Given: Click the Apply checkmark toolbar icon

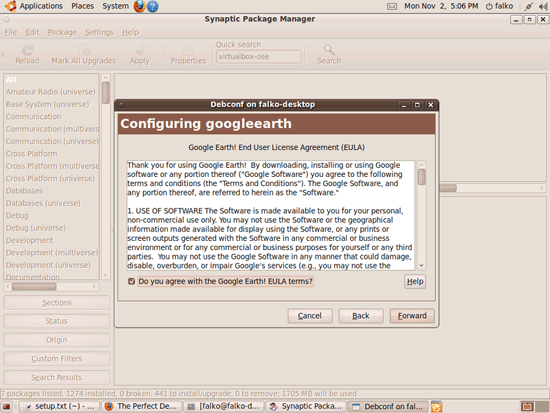Looking at the screenshot, I should click(141, 50).
